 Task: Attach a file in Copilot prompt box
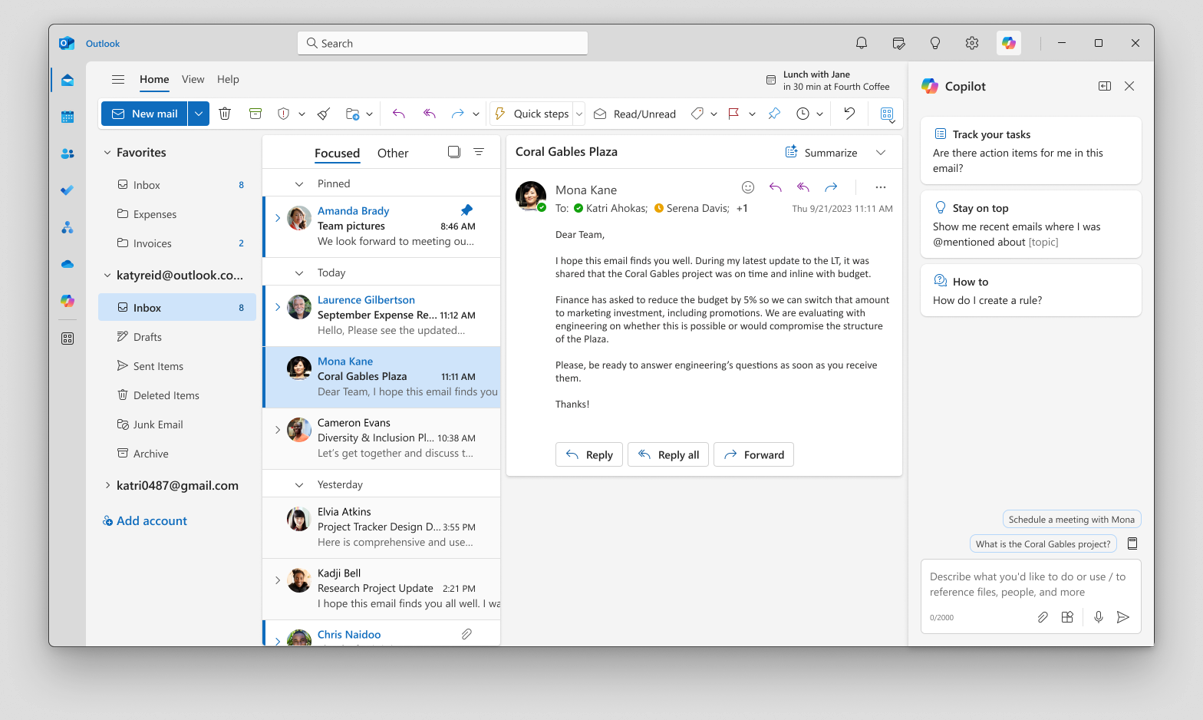coord(1042,617)
